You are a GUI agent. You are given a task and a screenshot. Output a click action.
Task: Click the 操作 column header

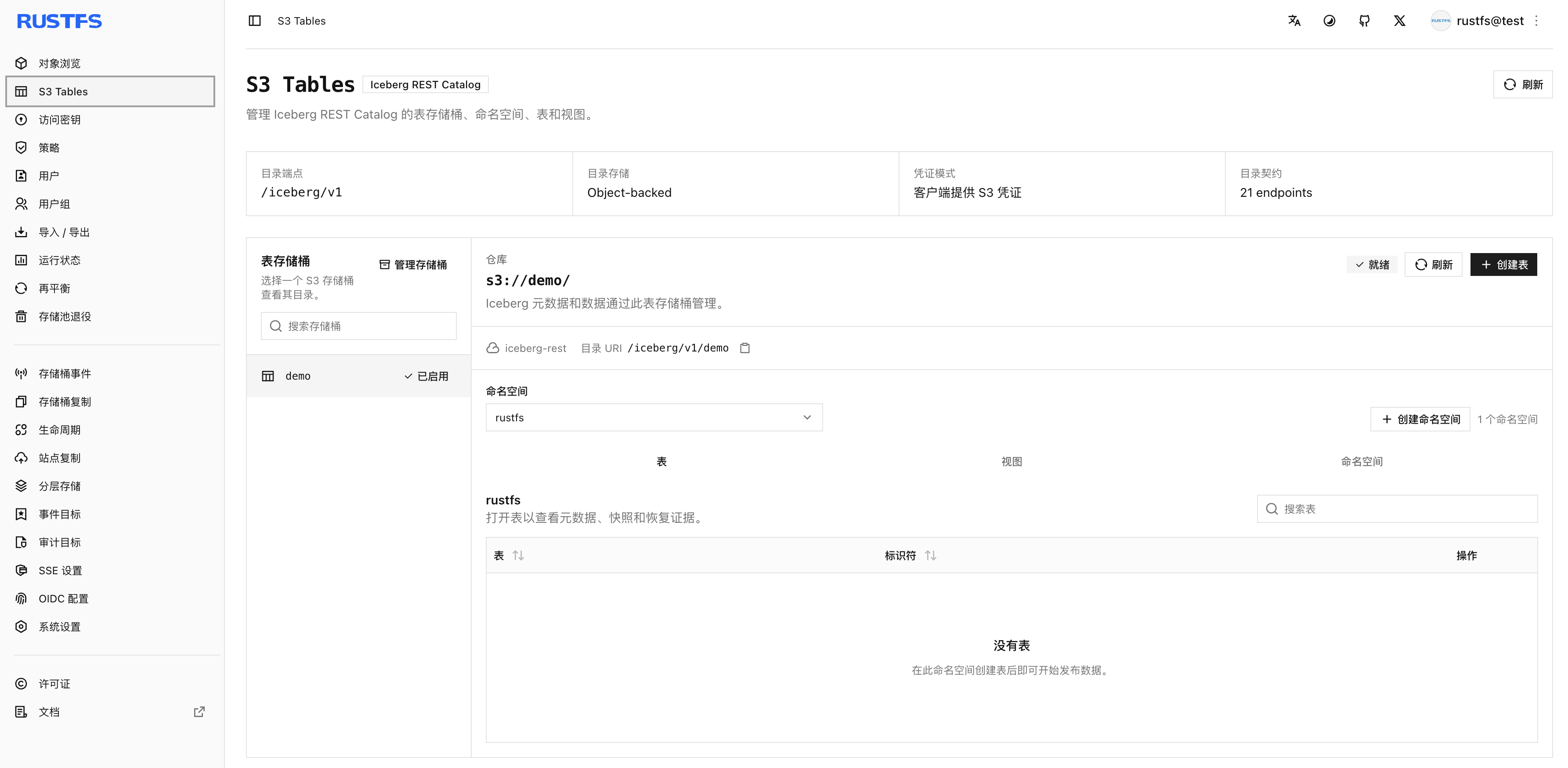pos(1467,555)
